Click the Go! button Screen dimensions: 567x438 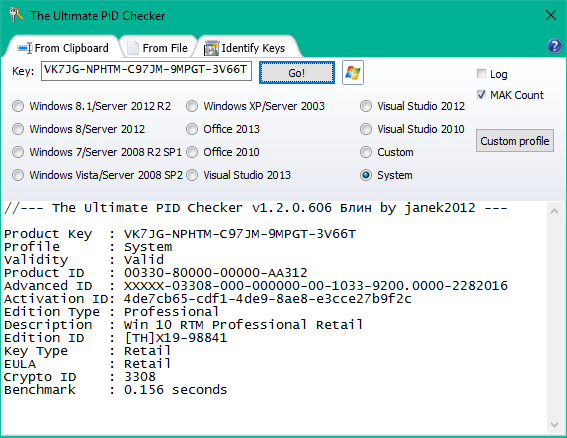pyautogui.click(x=297, y=73)
